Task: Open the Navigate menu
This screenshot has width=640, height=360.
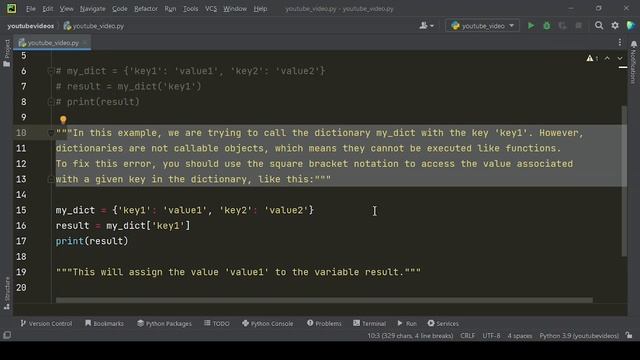Action: (93, 9)
